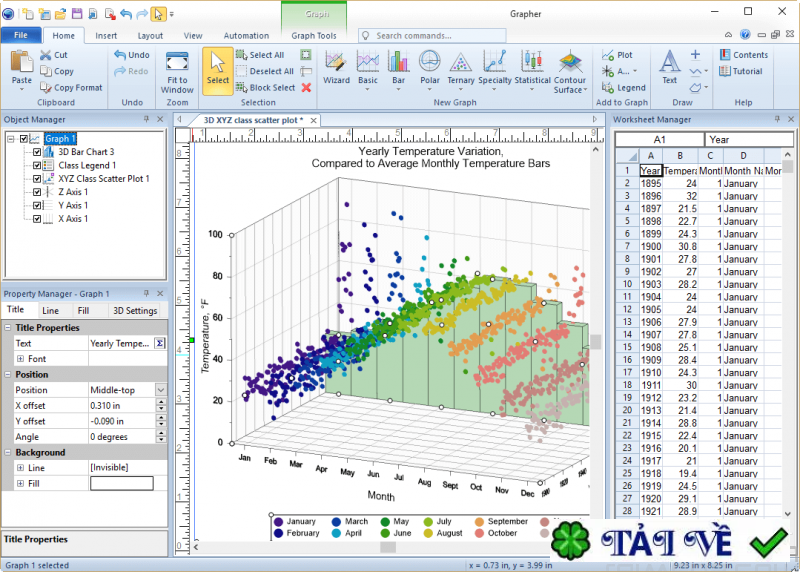800x572 pixels.
Task: Close the 3D XYZ class scatter plot tab
Action: (313, 120)
